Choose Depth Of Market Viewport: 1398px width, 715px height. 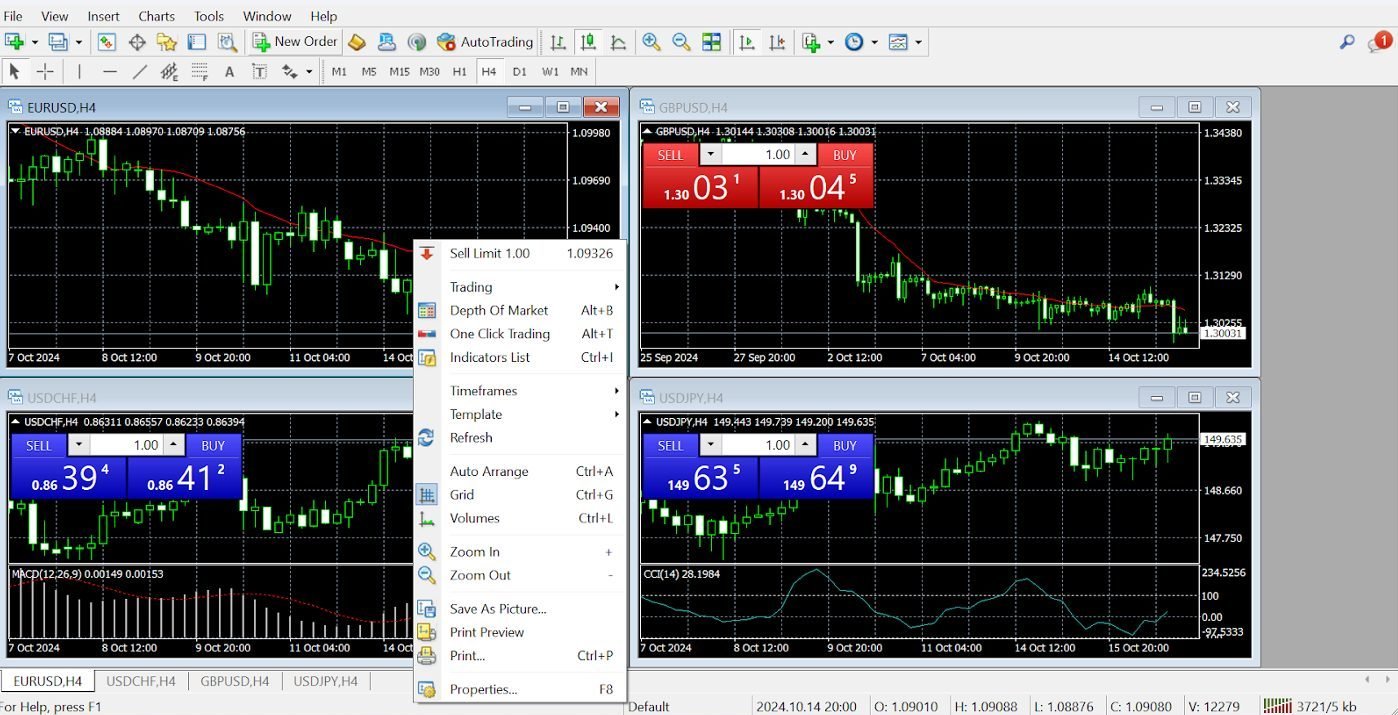[520, 310]
